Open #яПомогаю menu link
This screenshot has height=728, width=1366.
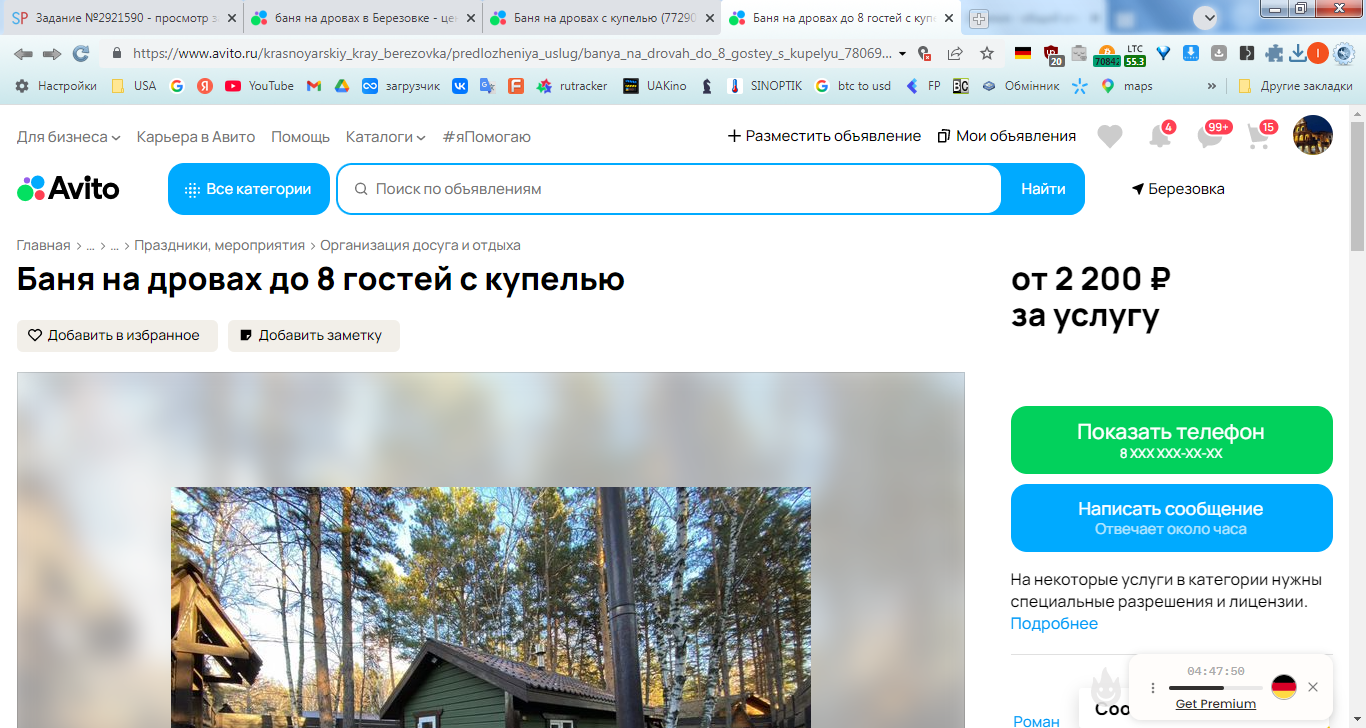(x=487, y=137)
